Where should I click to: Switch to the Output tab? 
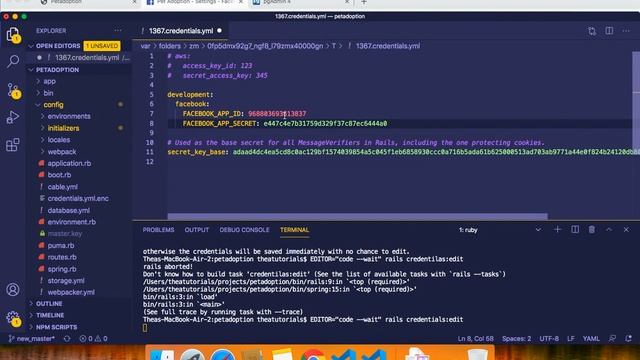click(x=197, y=230)
